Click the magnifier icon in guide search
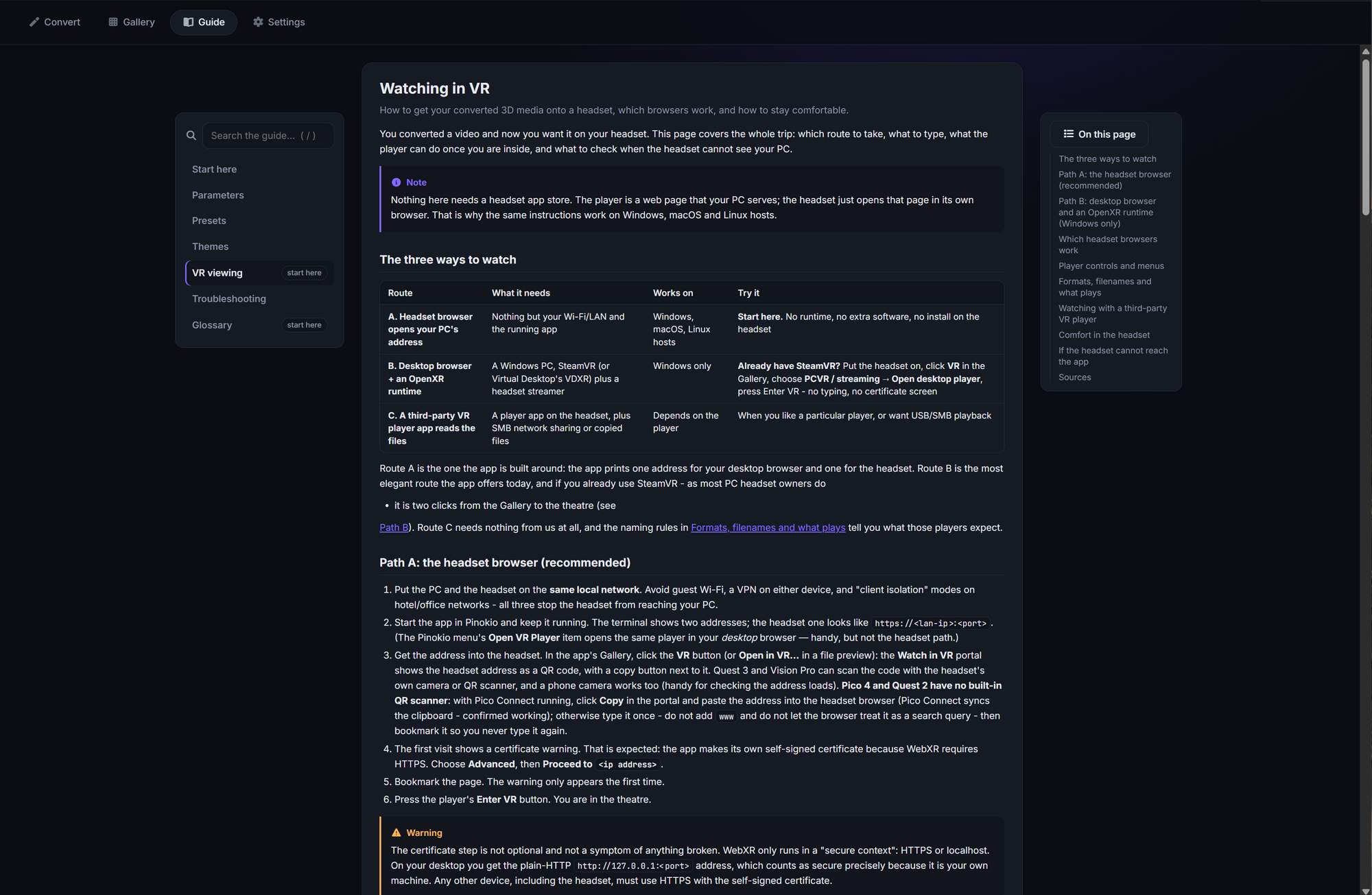Image resolution: width=1372 pixels, height=895 pixels. [x=191, y=136]
